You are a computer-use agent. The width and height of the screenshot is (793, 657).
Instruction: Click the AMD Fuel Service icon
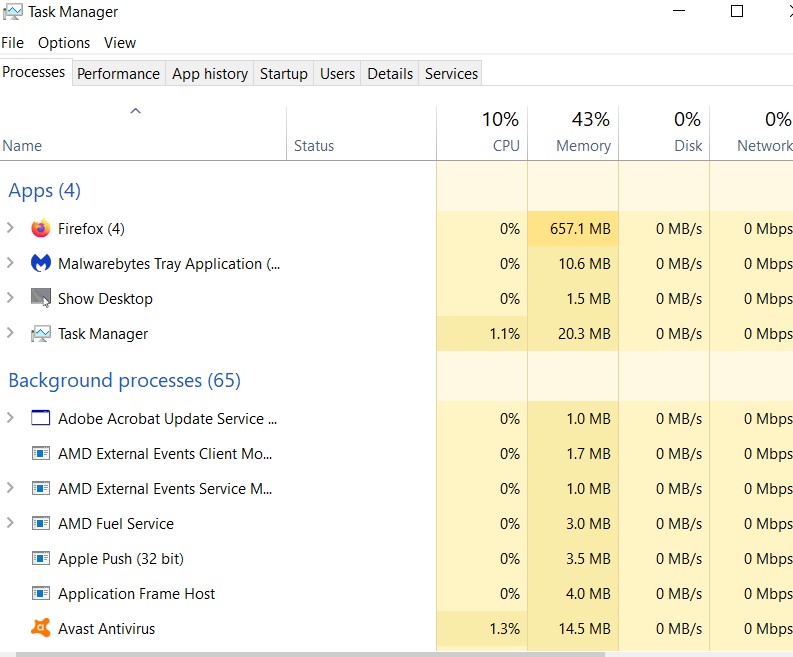[41, 523]
